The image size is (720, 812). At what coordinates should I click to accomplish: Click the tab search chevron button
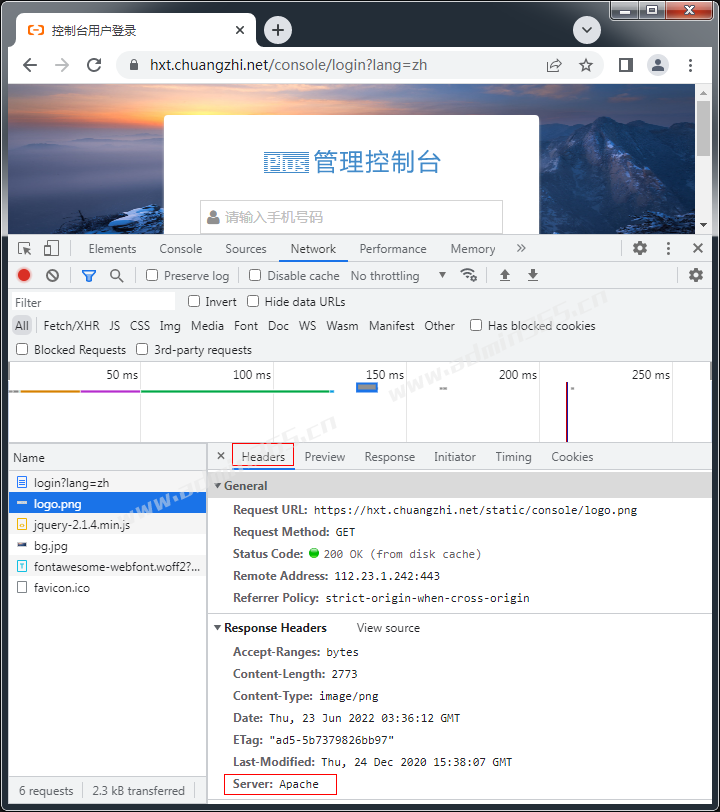pyautogui.click(x=587, y=30)
